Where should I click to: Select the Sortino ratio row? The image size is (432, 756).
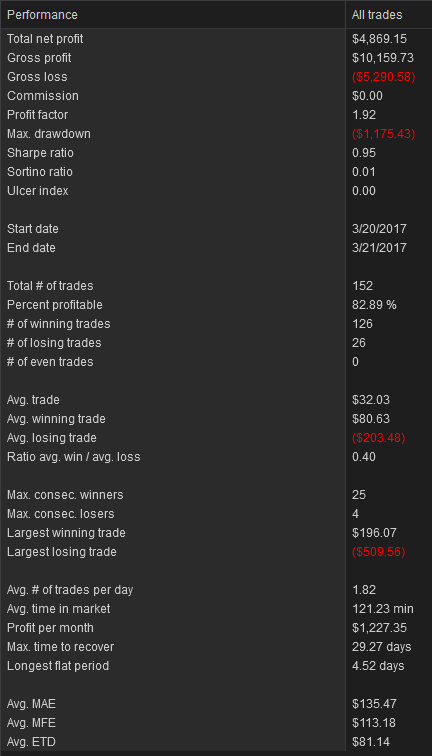pyautogui.click(x=216, y=172)
